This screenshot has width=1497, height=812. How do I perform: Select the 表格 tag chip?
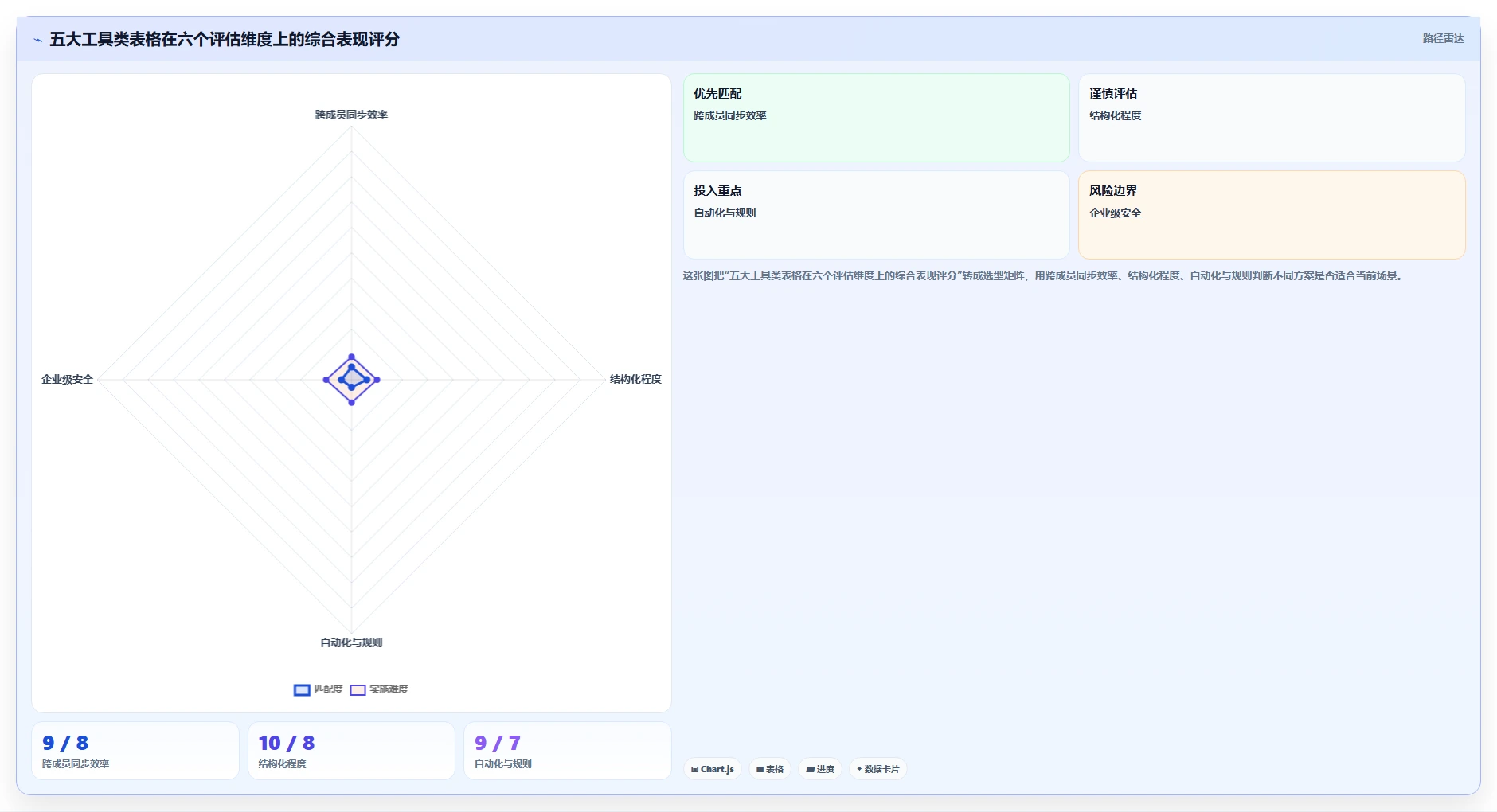770,769
